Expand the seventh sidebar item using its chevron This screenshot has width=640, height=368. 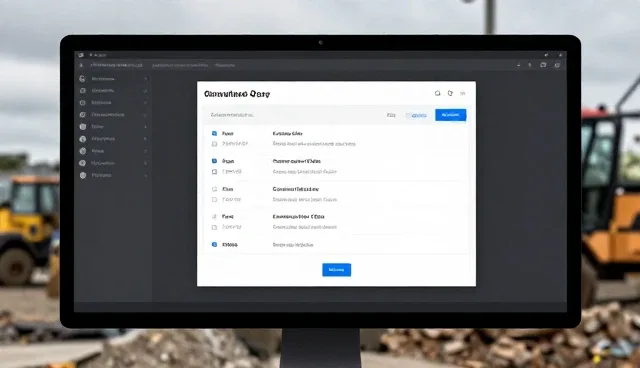146,151
